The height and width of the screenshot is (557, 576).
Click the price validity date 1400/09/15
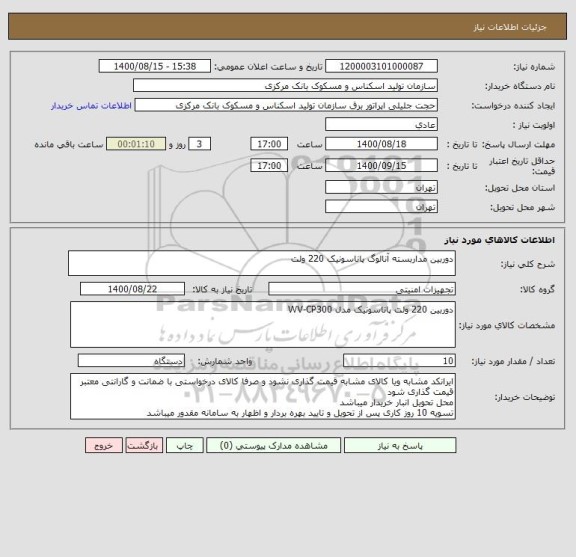coord(381,165)
